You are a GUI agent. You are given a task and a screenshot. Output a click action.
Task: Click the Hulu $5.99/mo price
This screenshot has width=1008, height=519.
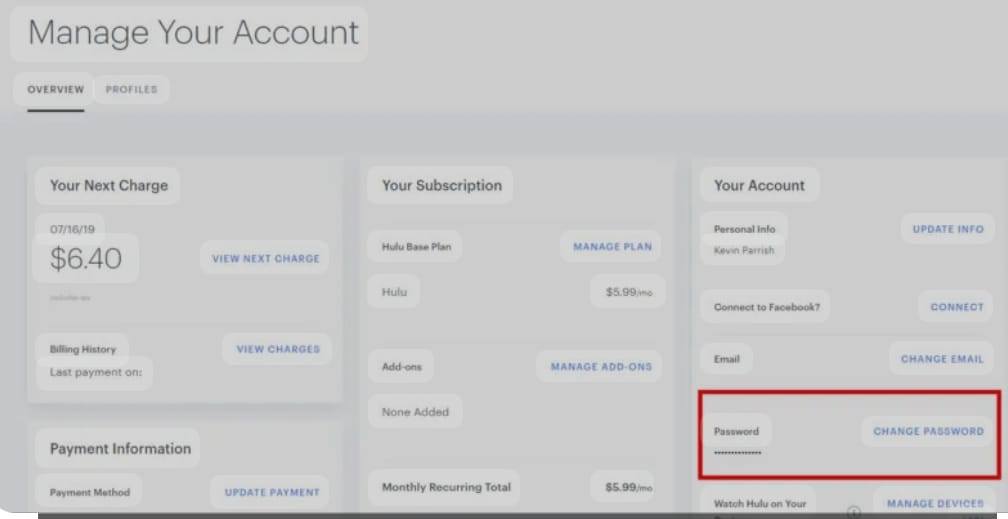point(629,292)
